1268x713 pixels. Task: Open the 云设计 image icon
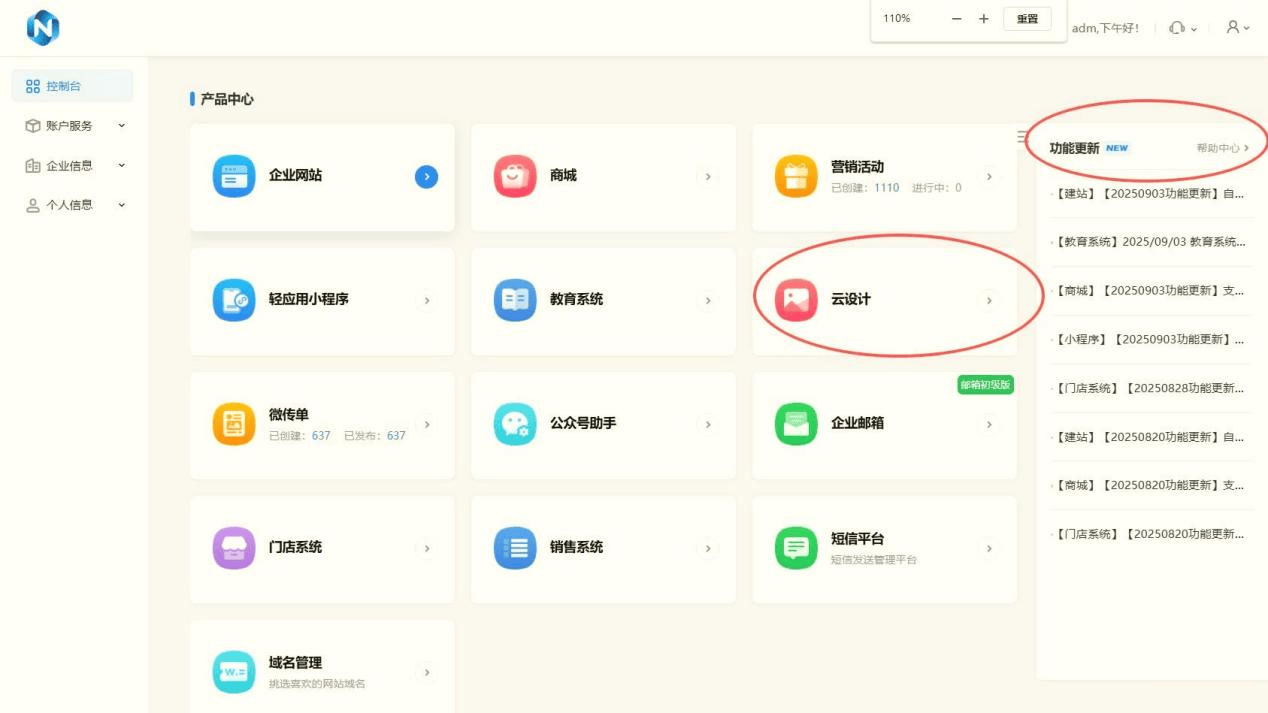coord(796,300)
